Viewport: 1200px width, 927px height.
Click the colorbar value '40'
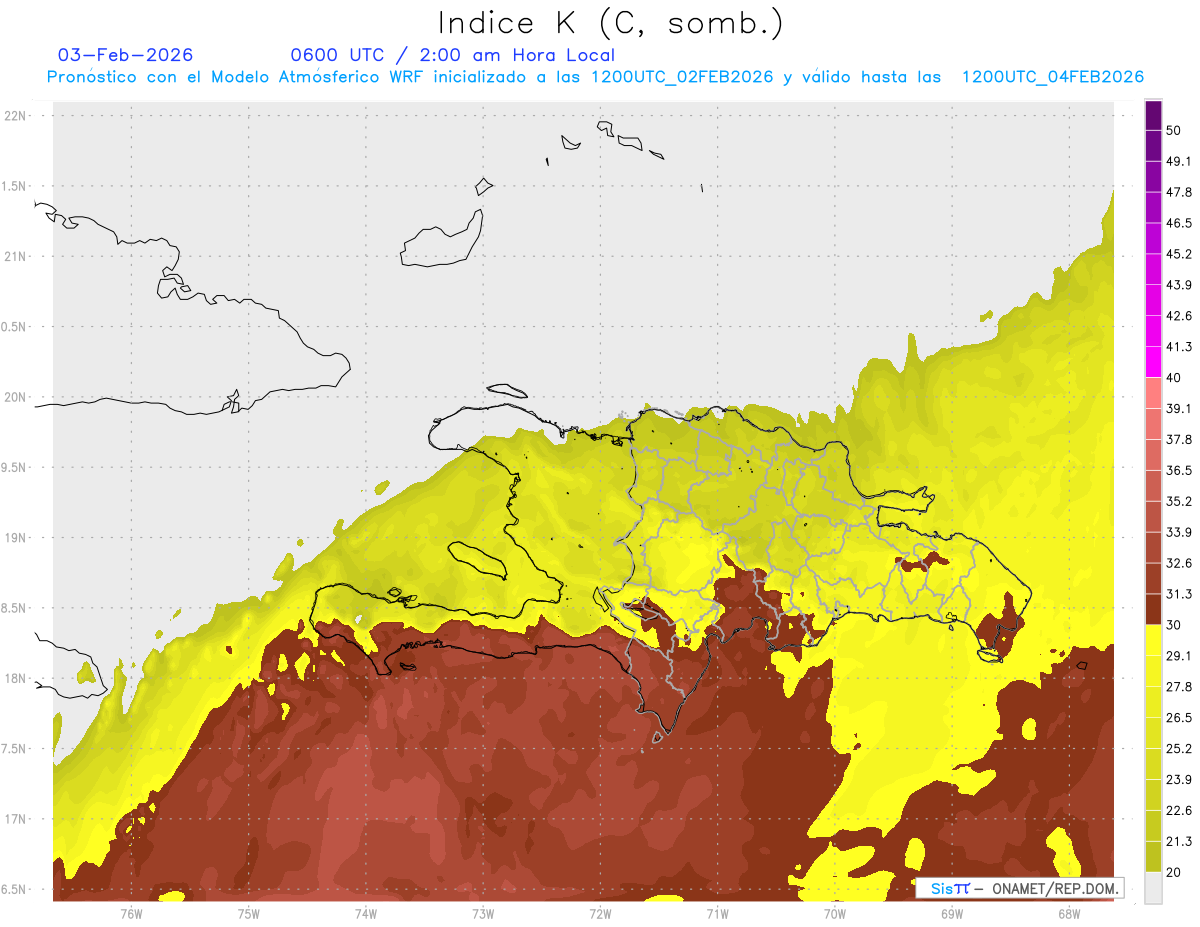(x=1173, y=378)
